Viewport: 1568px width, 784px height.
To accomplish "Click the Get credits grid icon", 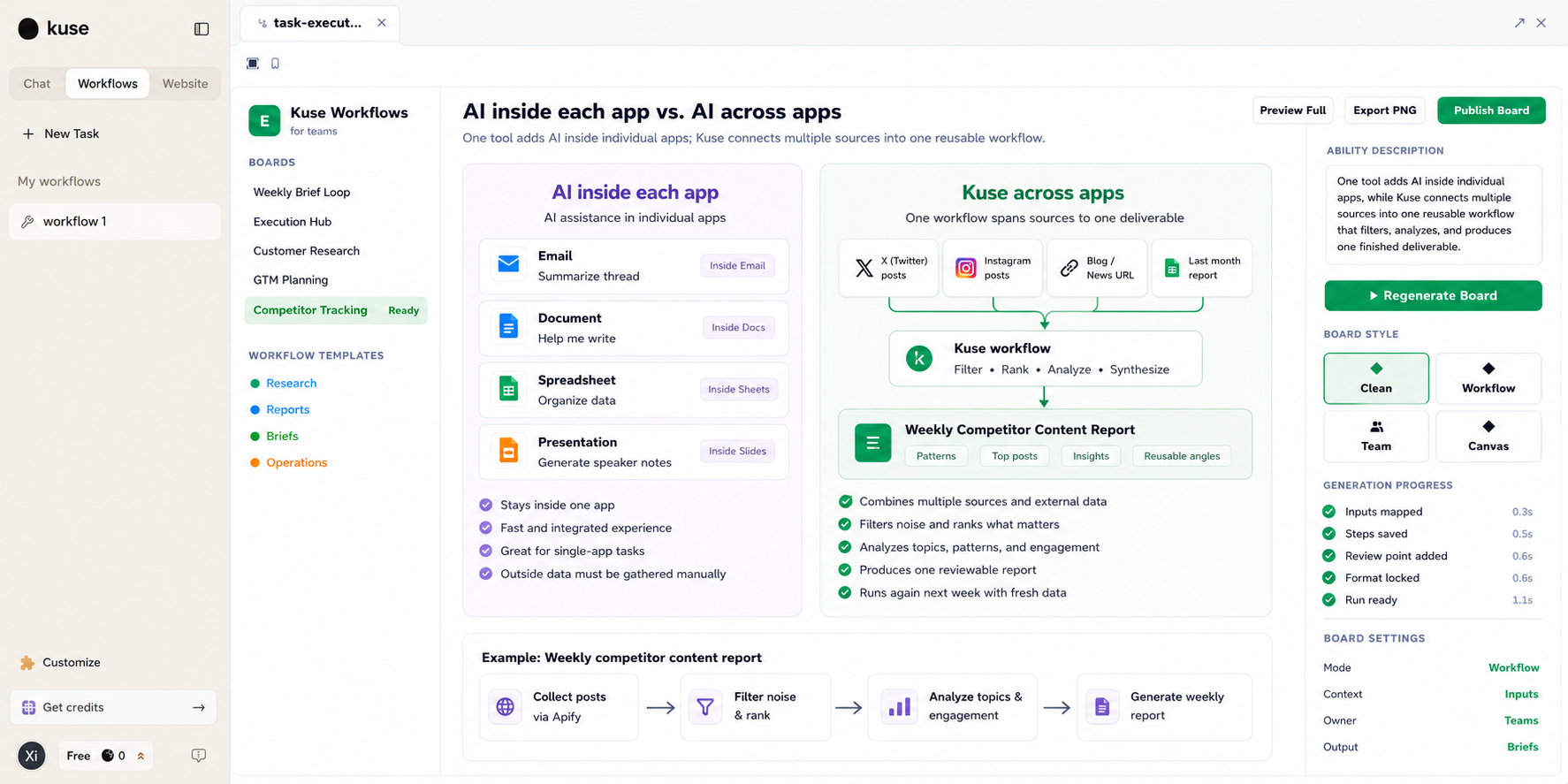I will 28,707.
